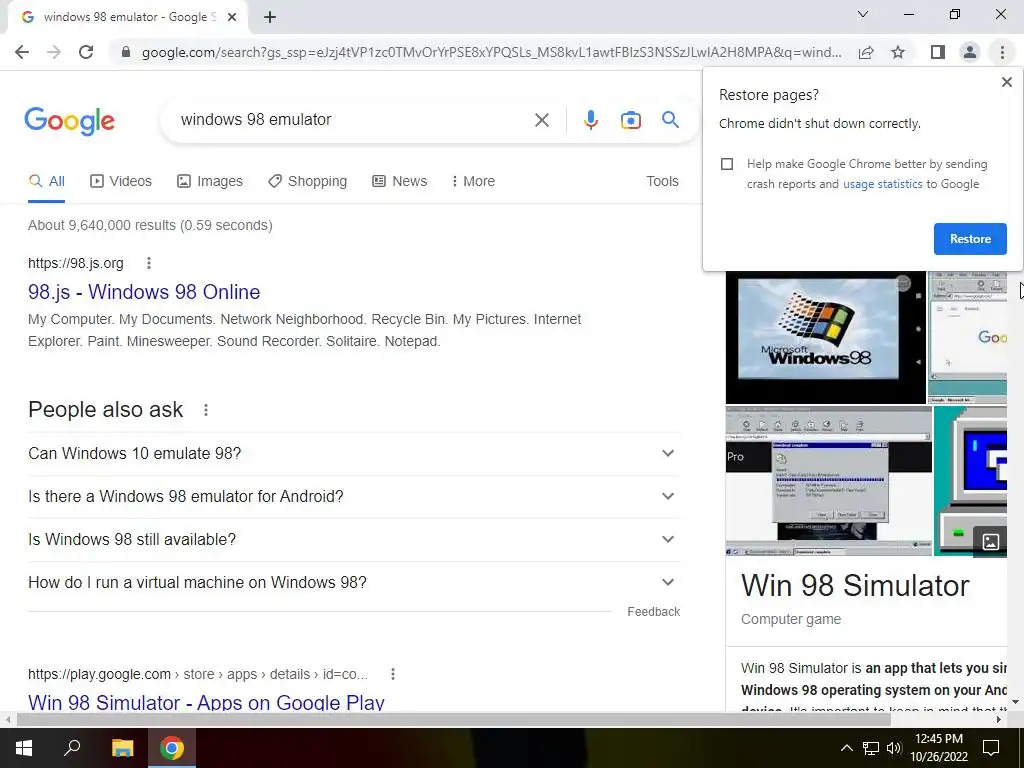Send Feedback on People also ask
Image resolution: width=1024 pixels, height=768 pixels.
coord(654,612)
